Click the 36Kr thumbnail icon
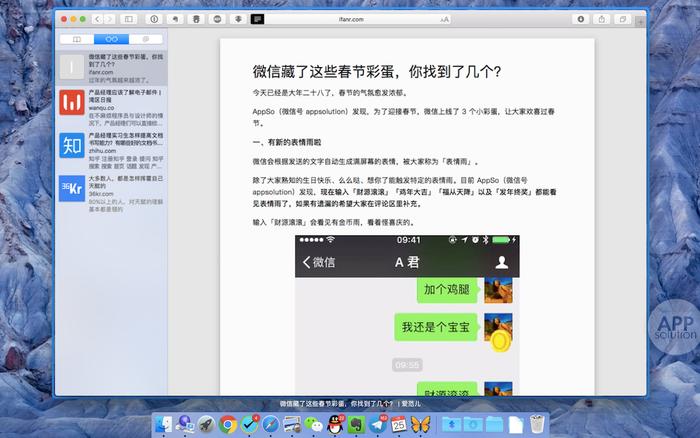Image resolution: width=700 pixels, height=438 pixels. (72, 188)
